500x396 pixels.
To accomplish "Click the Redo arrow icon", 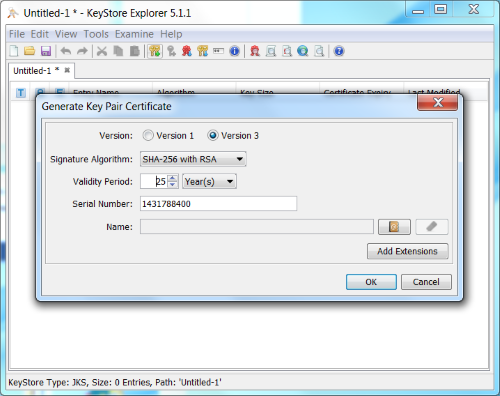I will point(82,51).
